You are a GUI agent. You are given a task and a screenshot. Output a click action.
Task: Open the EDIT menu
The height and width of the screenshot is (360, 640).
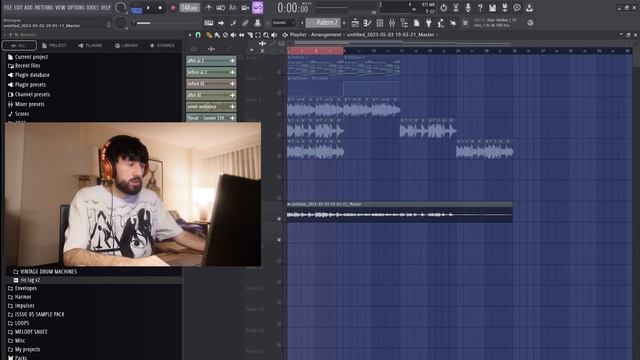[x=18, y=7]
